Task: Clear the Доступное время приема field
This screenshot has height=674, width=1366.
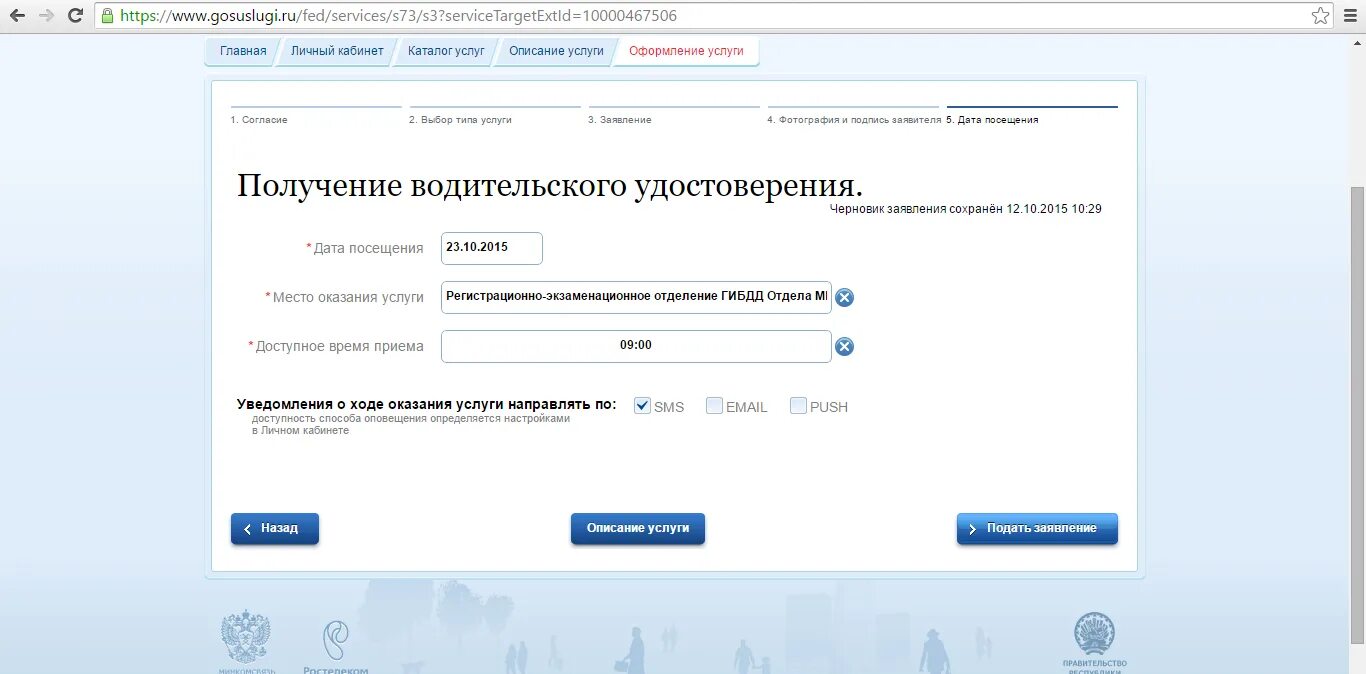Action: click(x=844, y=346)
